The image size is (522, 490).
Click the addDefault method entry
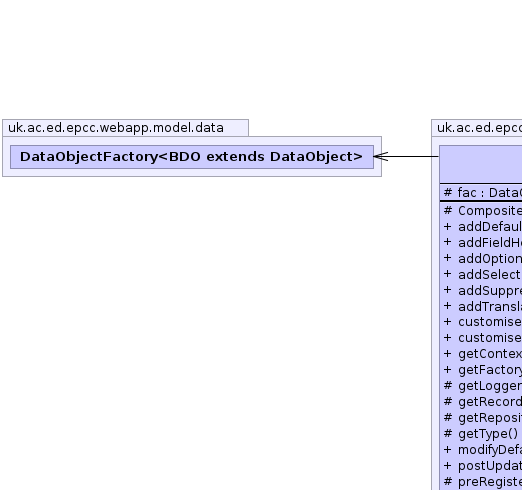tap(482, 227)
